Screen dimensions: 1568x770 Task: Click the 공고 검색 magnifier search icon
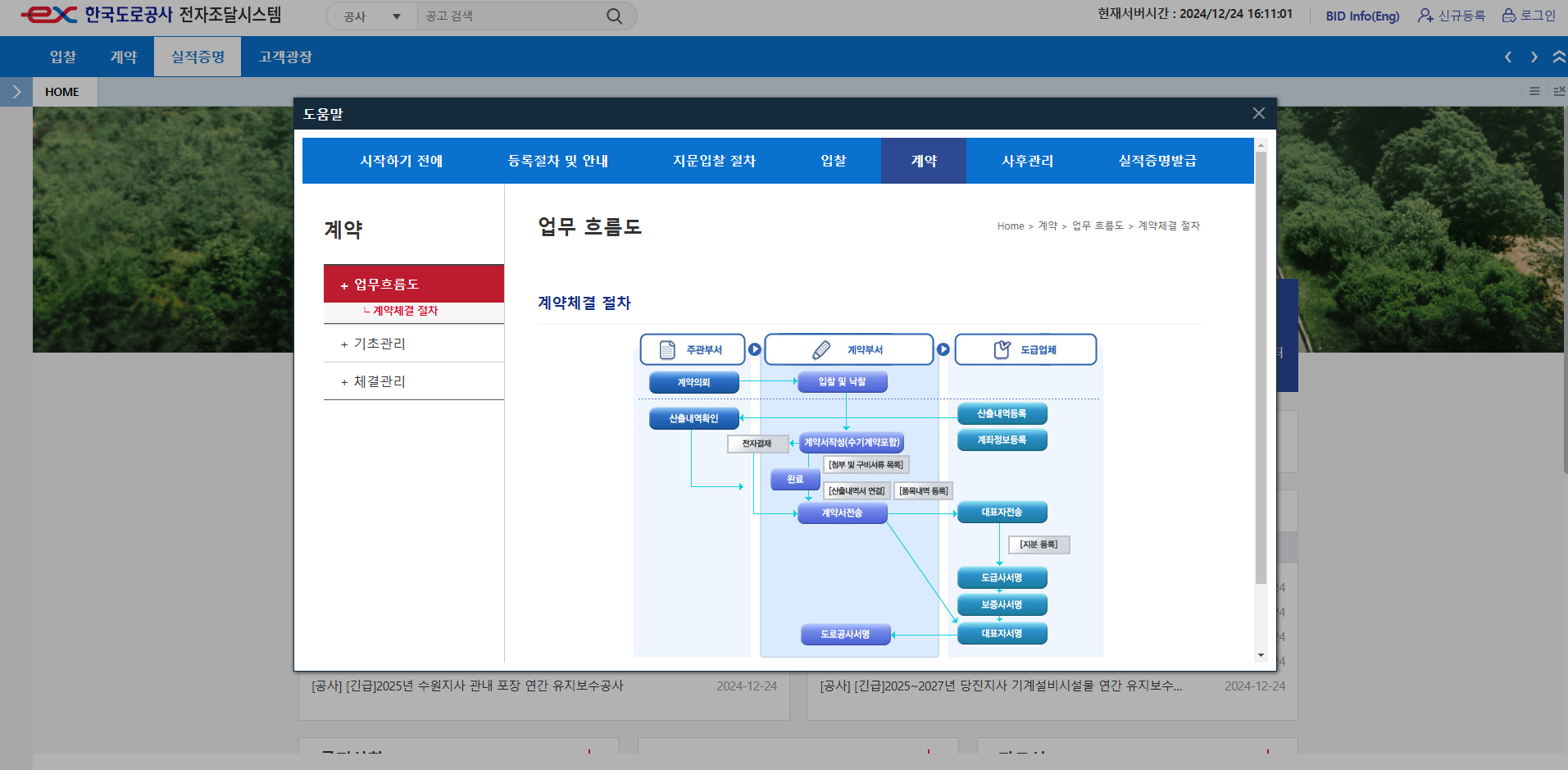(613, 16)
